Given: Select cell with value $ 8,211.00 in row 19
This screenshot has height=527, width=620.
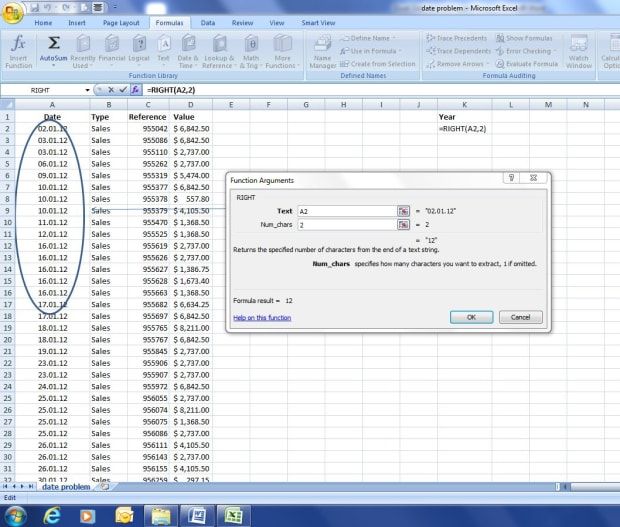Looking at the screenshot, I should pyautogui.click(x=191, y=328).
